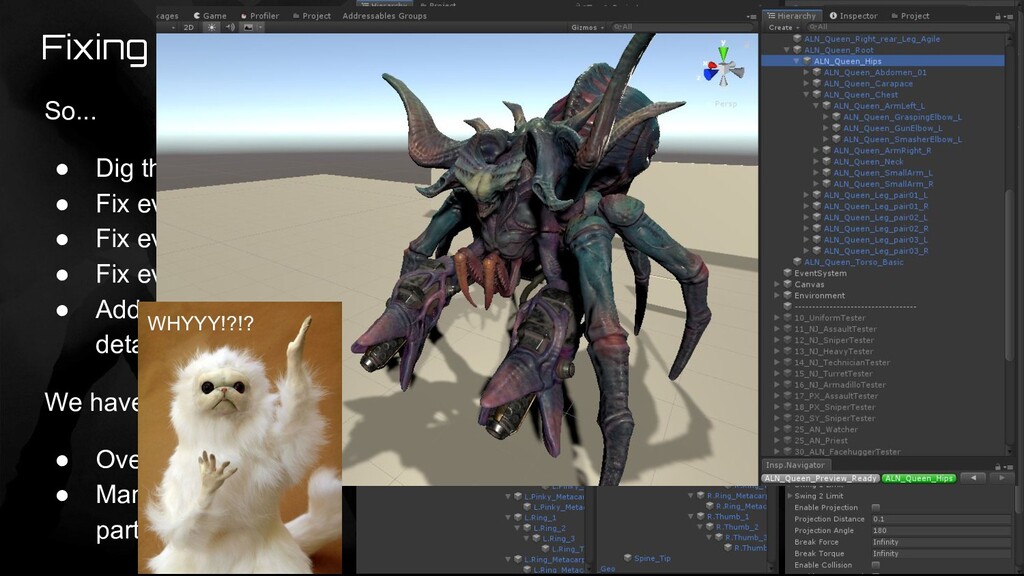Open the Gizmos dropdown
The height and width of the screenshot is (576, 1024).
(x=586, y=28)
